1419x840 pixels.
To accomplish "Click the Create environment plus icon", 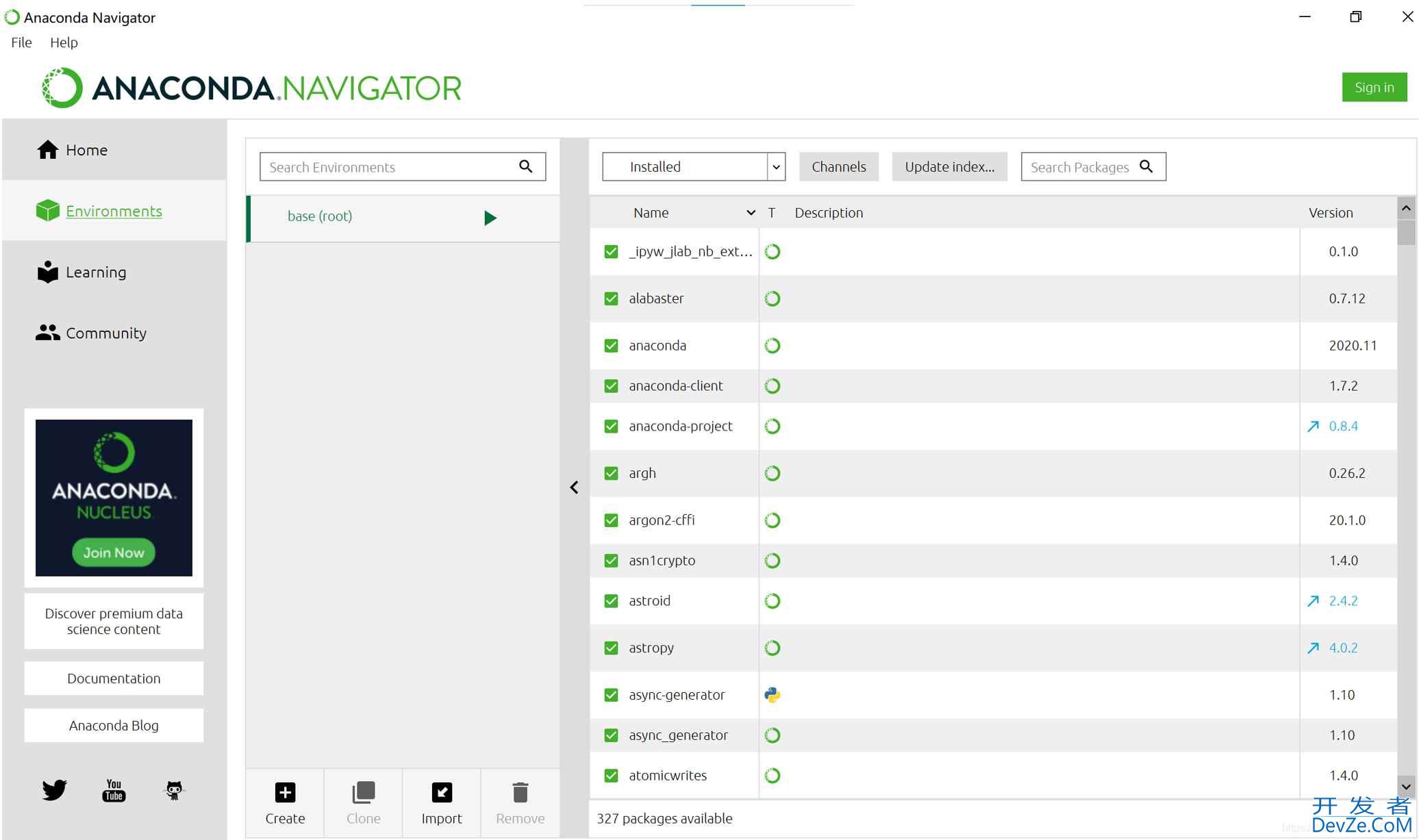I will click(x=285, y=792).
